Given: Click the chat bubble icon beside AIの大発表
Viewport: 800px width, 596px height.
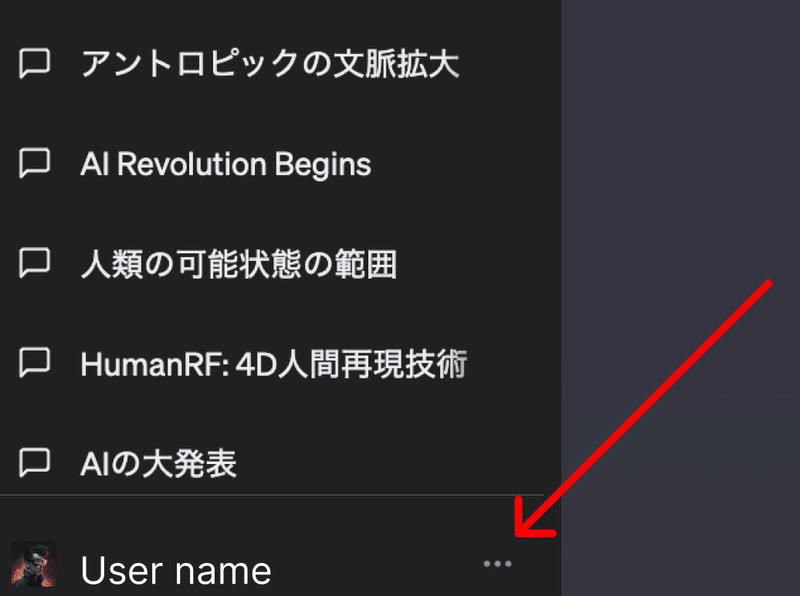Looking at the screenshot, I should [35, 463].
